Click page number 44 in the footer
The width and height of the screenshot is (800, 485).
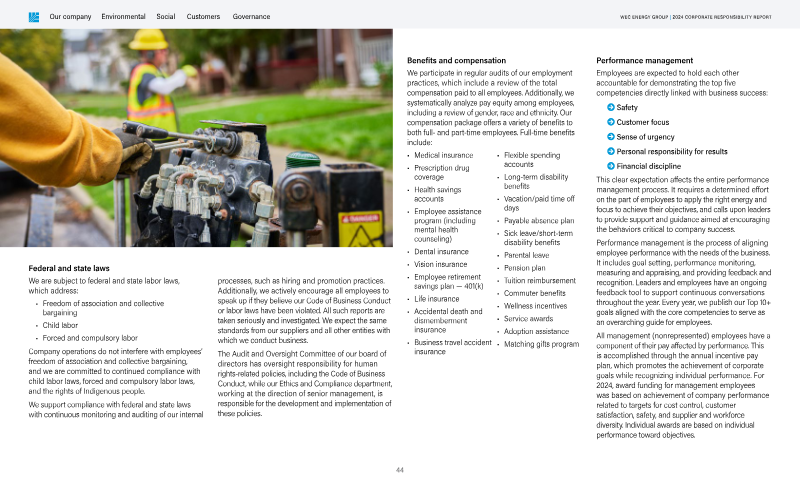click(x=399, y=470)
